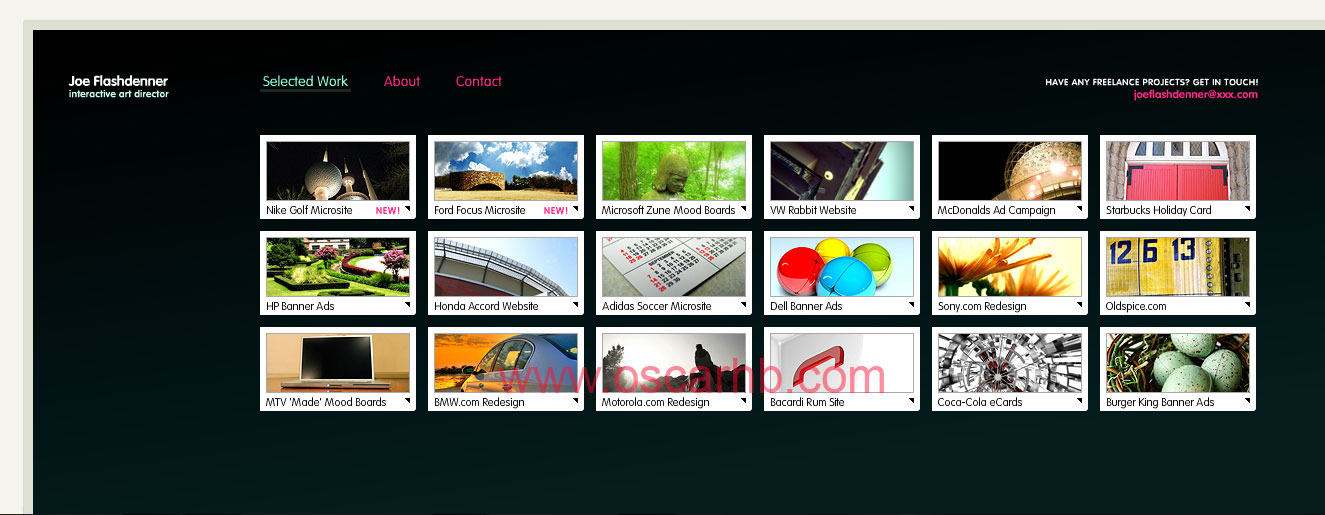Viewport: 1325px width, 515px height.
Task: Click the arrow icon on Burger King Banner Ads
Action: tap(1247, 400)
